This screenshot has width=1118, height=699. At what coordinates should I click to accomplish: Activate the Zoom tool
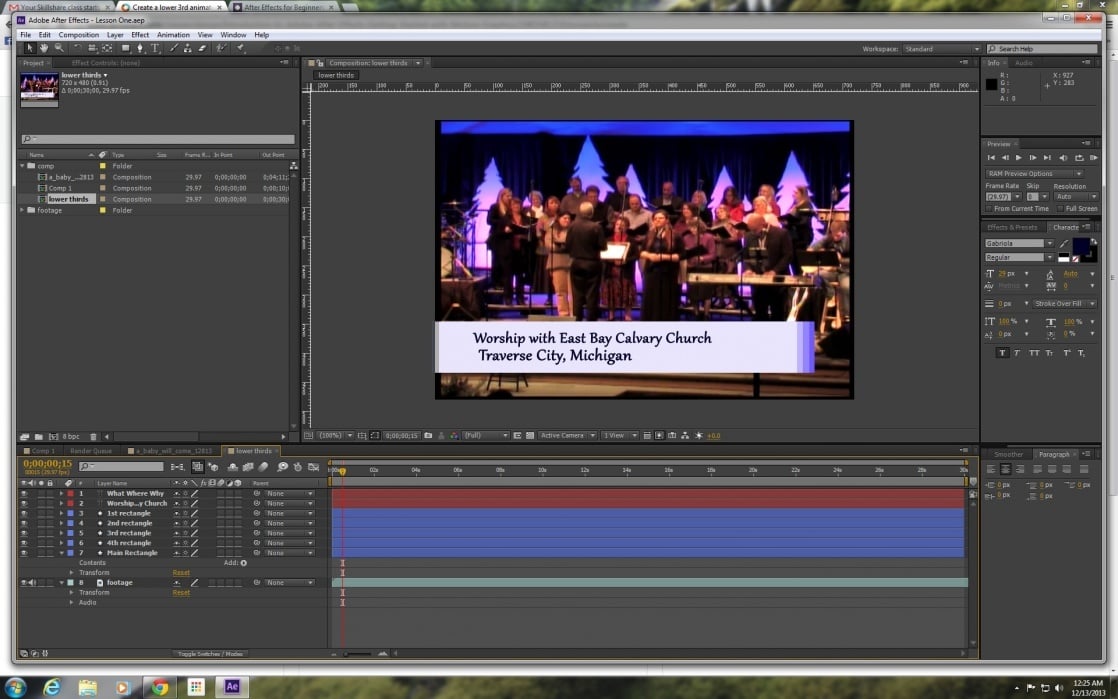click(x=59, y=47)
